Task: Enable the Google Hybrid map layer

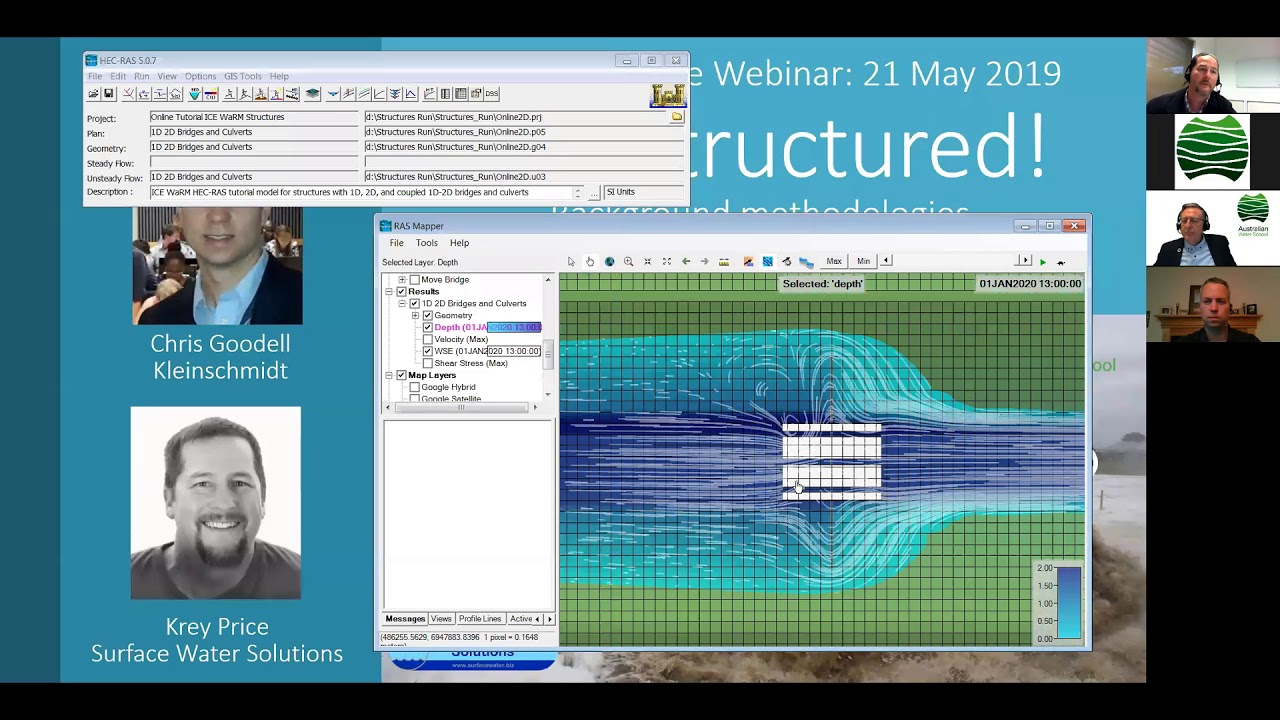Action: (x=415, y=388)
